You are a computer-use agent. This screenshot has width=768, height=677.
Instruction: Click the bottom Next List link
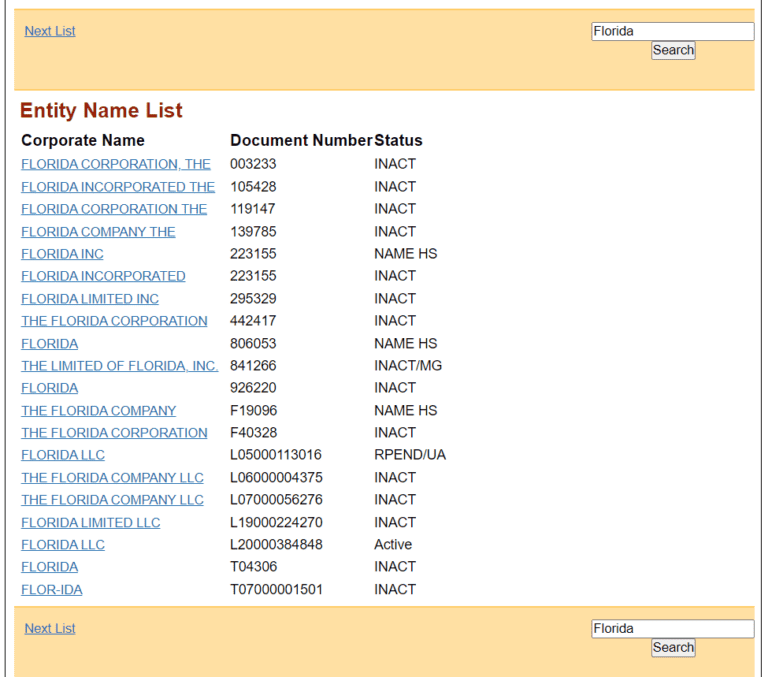pyautogui.click(x=50, y=628)
